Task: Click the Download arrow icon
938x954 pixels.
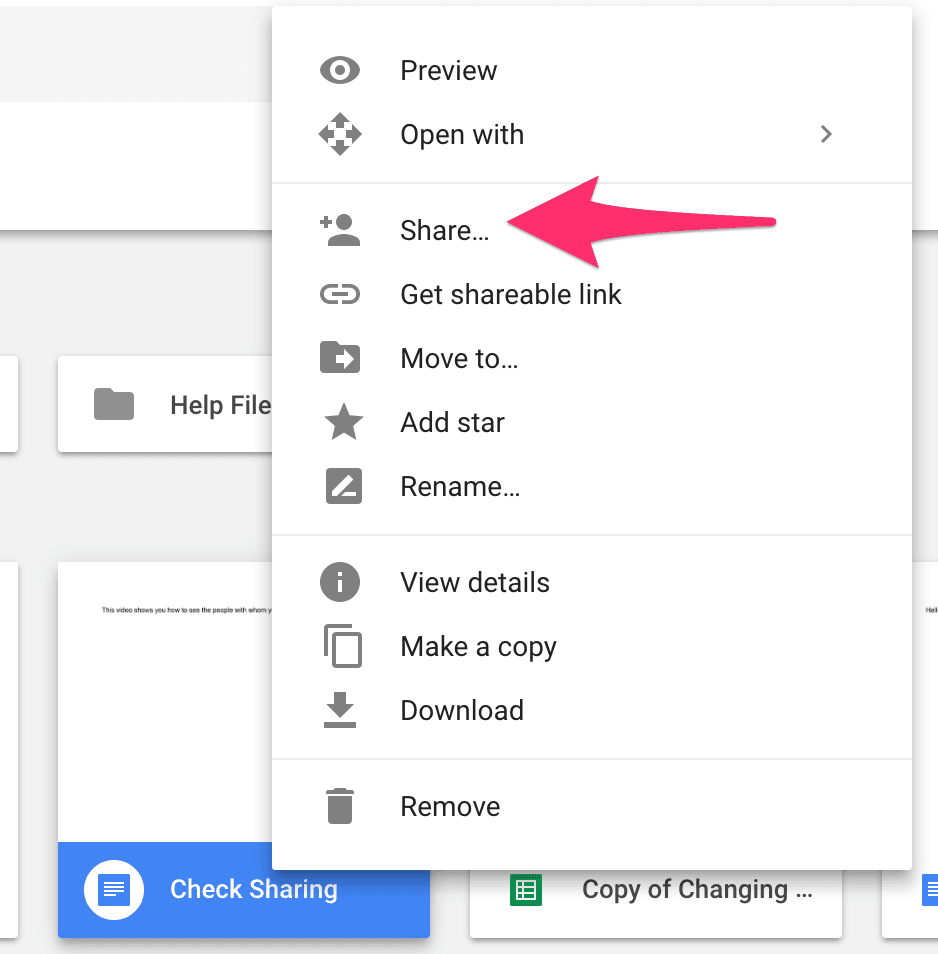Action: pos(340,710)
